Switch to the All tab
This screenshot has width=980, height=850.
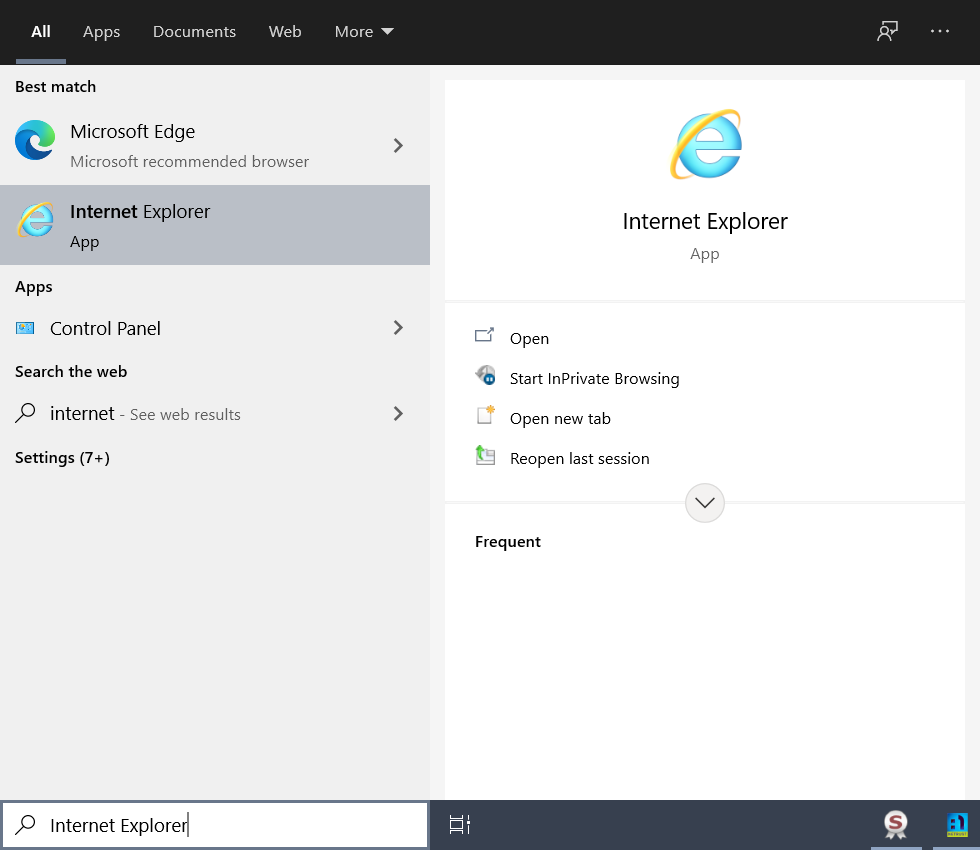coord(41,31)
